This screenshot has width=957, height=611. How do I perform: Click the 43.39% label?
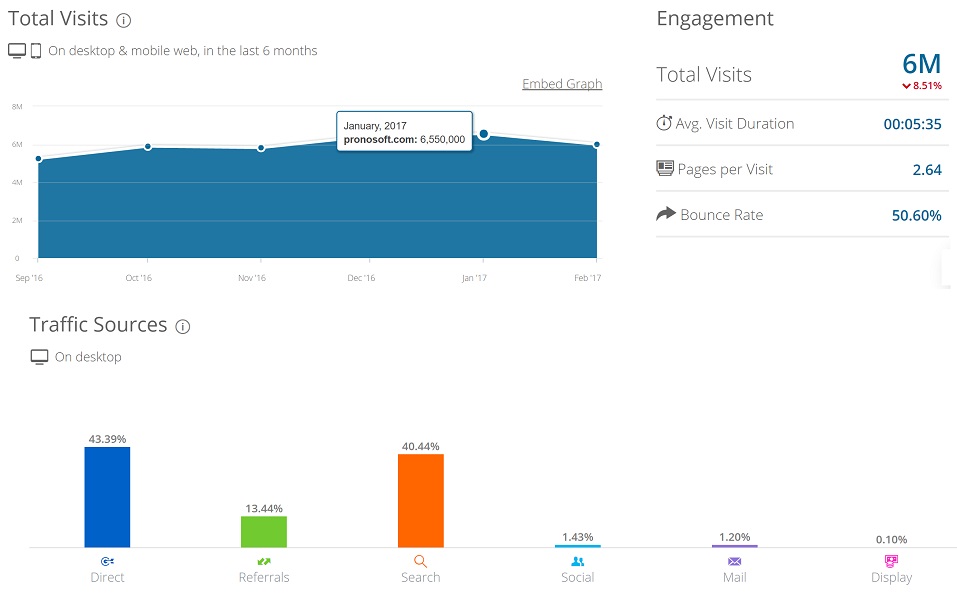pos(107,439)
